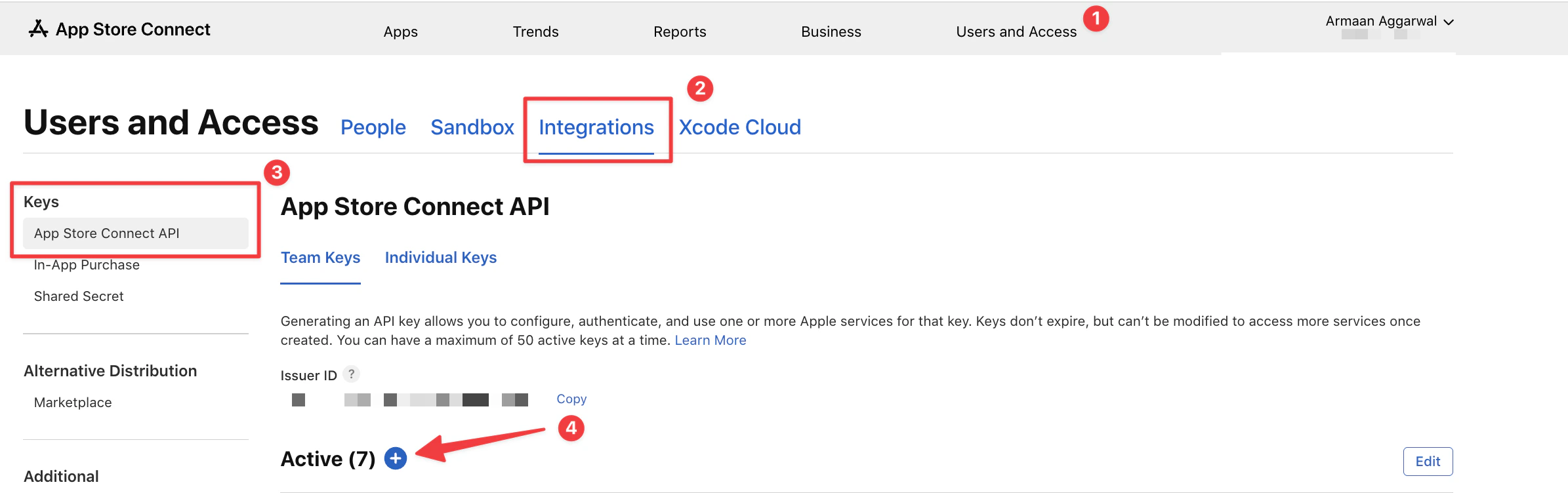Click the Alternative Distribution sidebar heading

click(110, 371)
